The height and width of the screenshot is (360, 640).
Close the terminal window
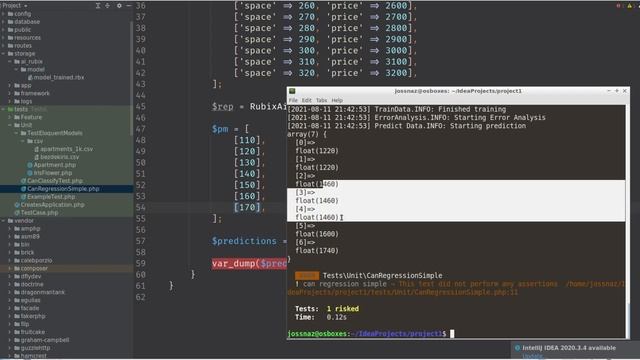point(624,91)
